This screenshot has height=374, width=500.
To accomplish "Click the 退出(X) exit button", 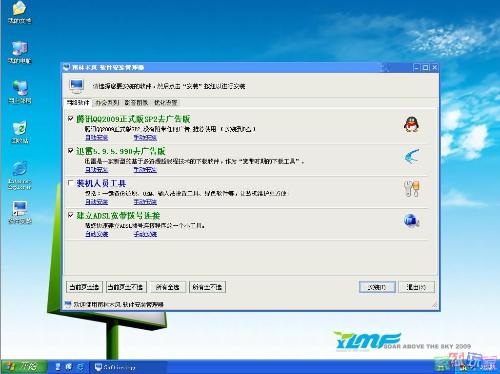I will (x=416, y=287).
